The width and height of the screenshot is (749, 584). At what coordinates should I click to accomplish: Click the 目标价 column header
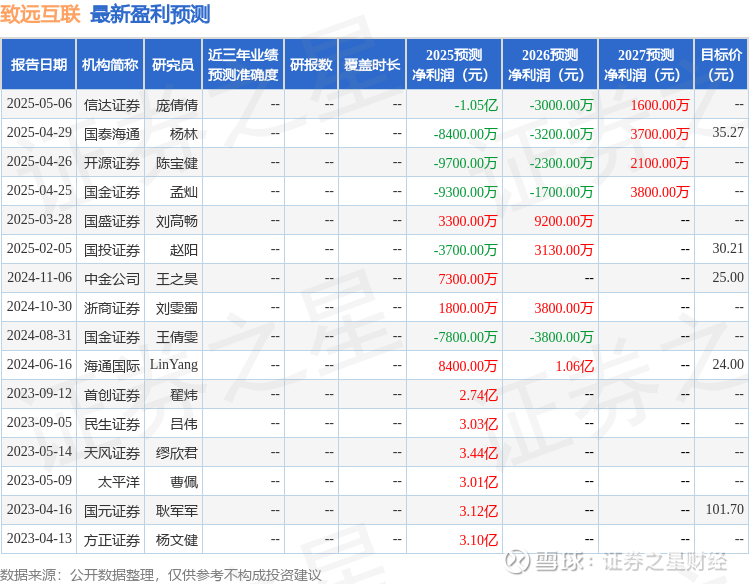[x=721, y=64]
